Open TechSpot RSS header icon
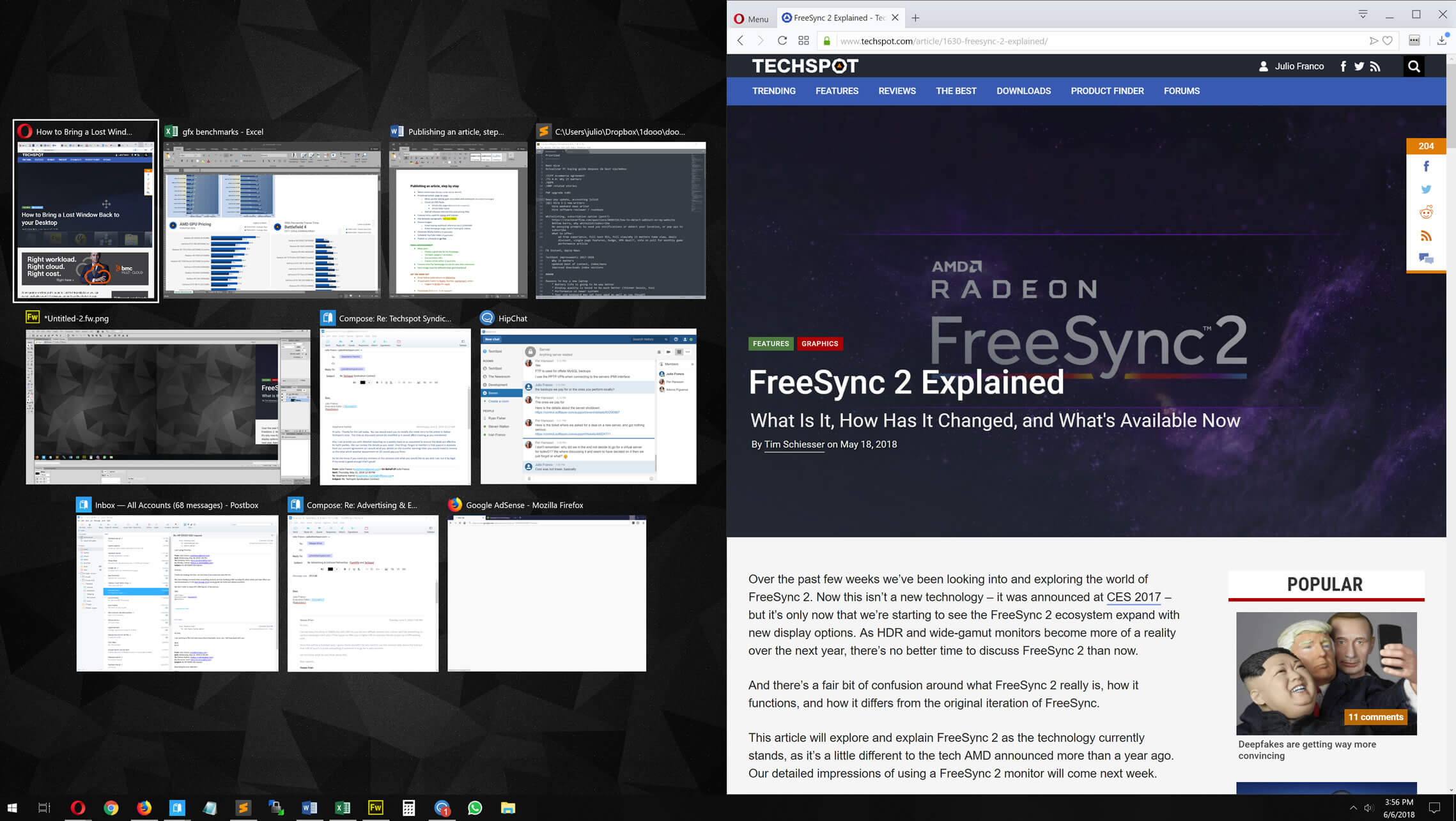The height and width of the screenshot is (821, 1456). pyautogui.click(x=1375, y=66)
